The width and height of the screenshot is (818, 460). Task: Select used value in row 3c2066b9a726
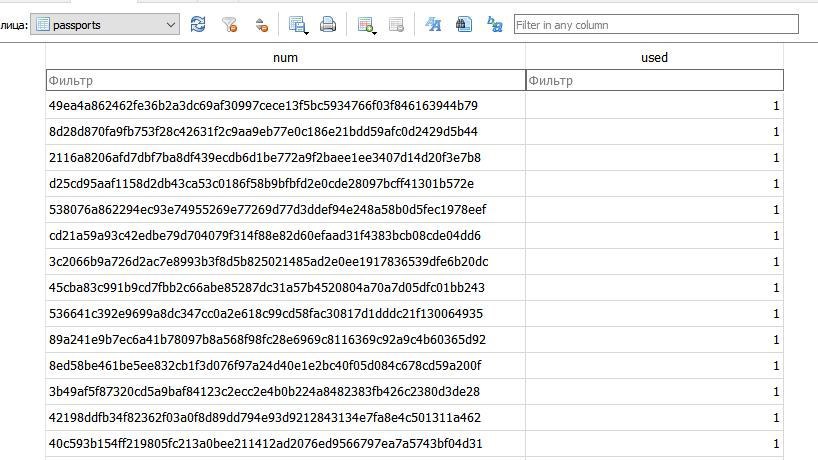coord(654,262)
